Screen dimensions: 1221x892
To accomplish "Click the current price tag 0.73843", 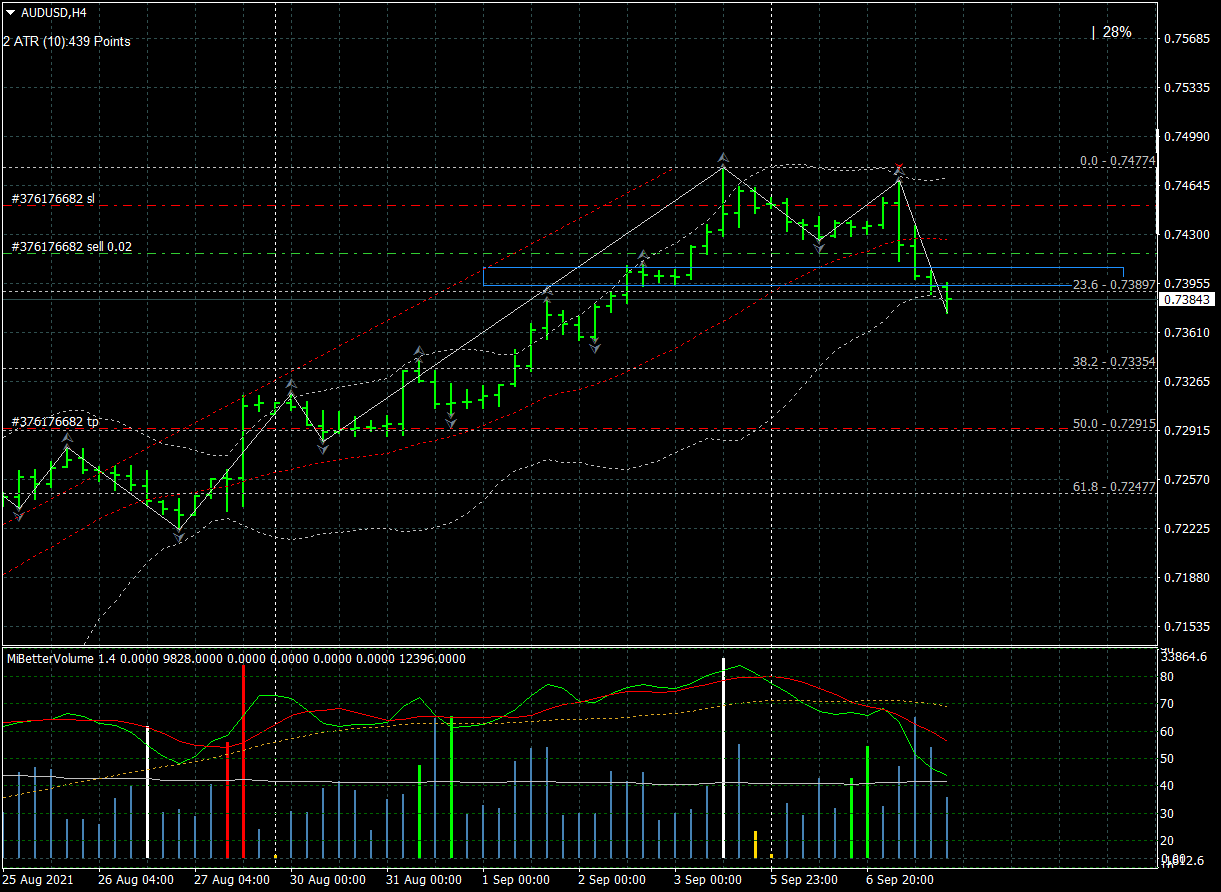I will (1187, 299).
